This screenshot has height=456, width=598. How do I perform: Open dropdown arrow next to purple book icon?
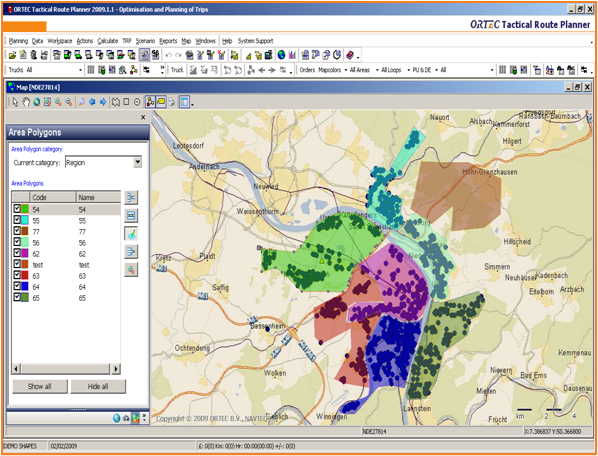pos(358,57)
